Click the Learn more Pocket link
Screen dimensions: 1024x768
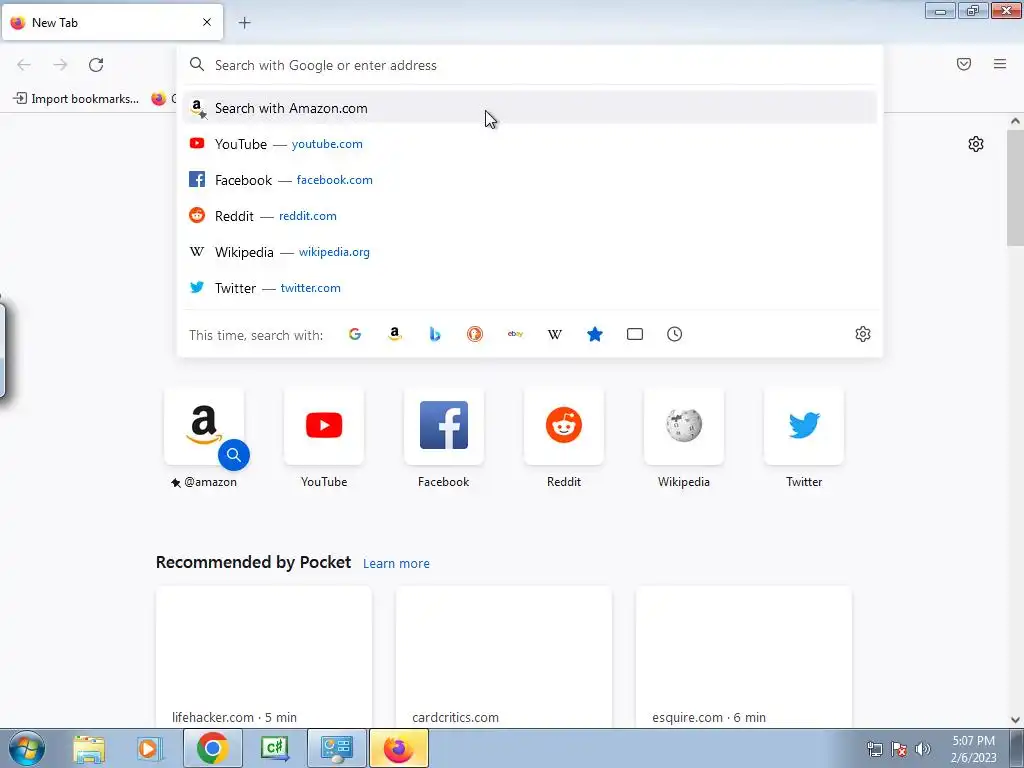tap(396, 564)
